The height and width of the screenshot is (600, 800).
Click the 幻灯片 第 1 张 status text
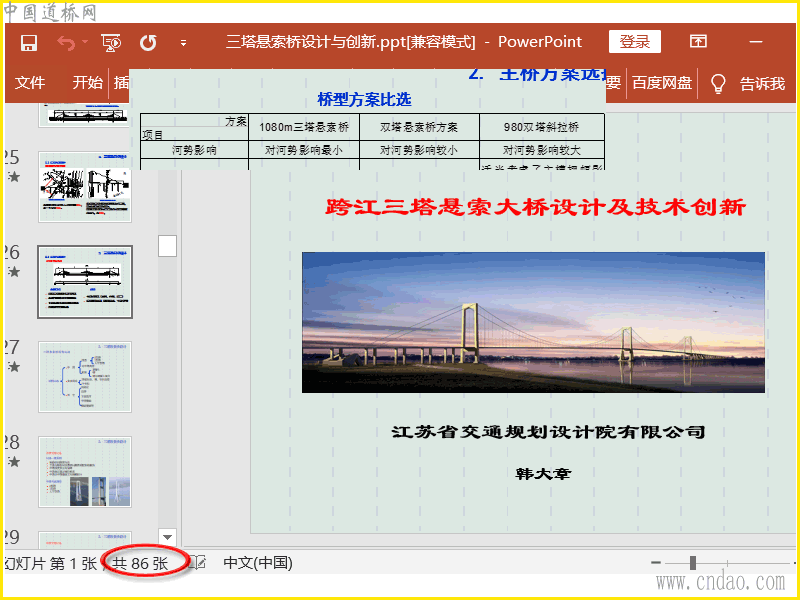tap(50, 563)
